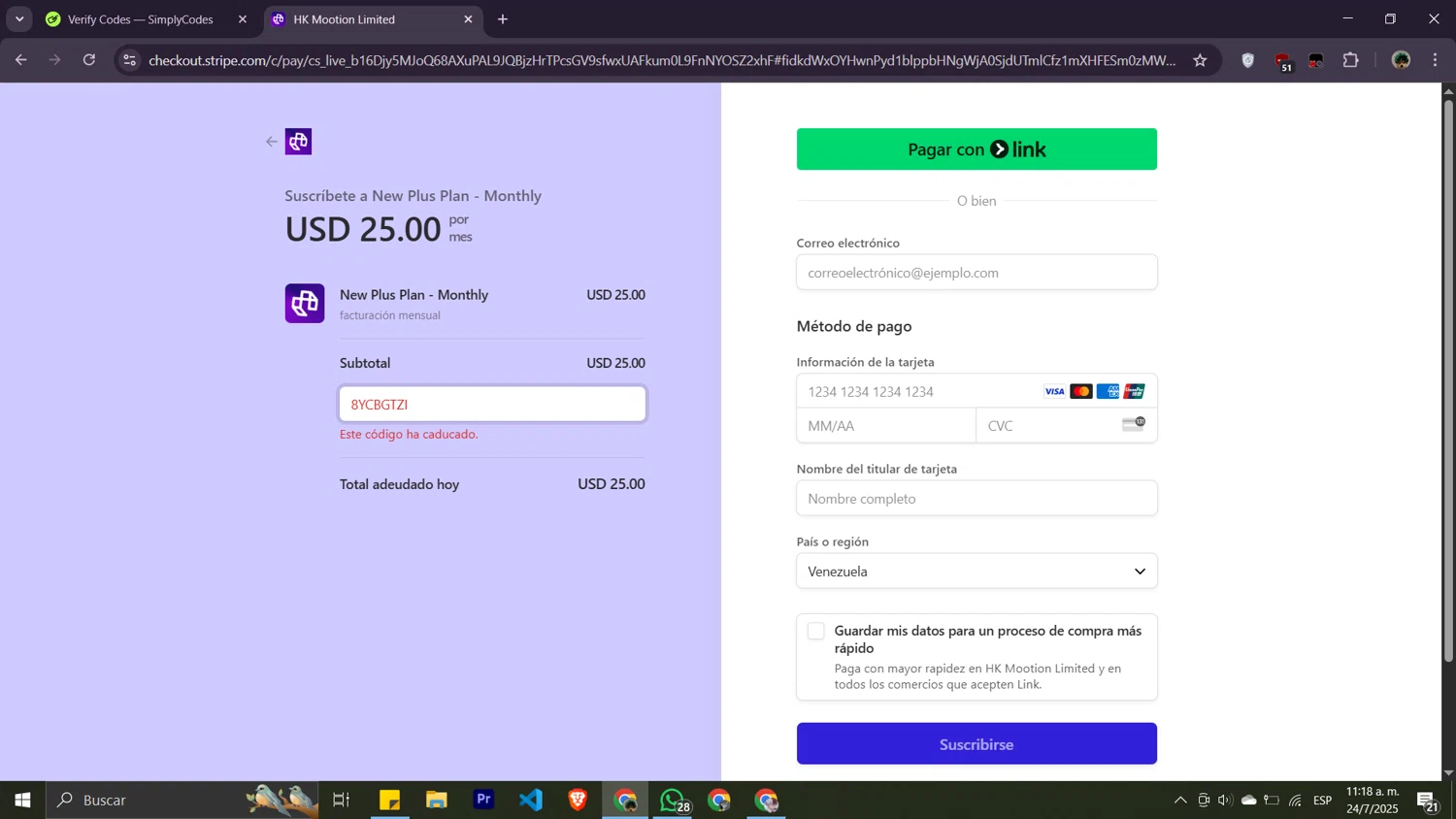Image resolution: width=1456 pixels, height=819 pixels.
Task: Open a new browser tab
Action: pyautogui.click(x=503, y=19)
